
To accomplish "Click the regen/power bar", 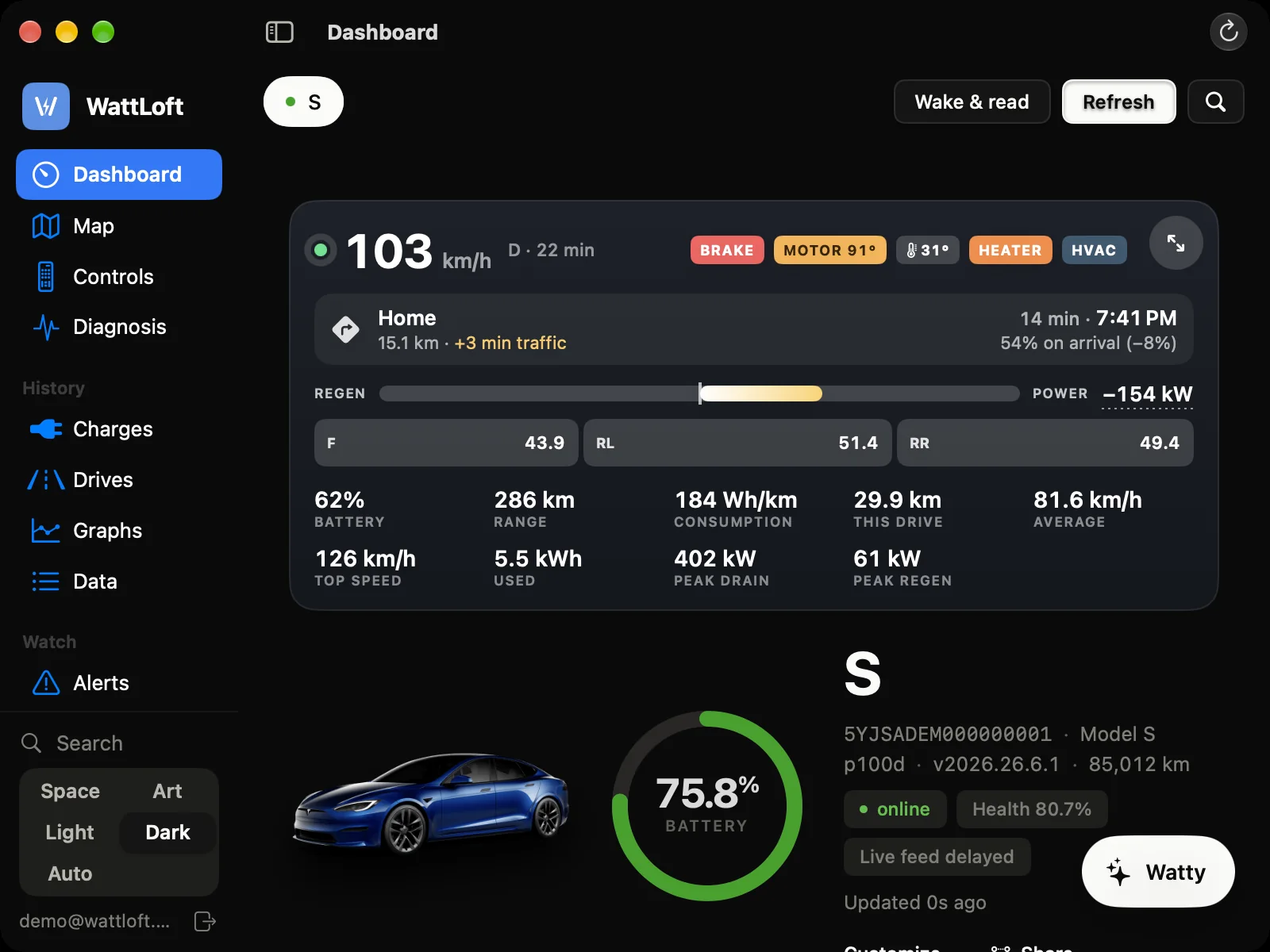I will [699, 393].
